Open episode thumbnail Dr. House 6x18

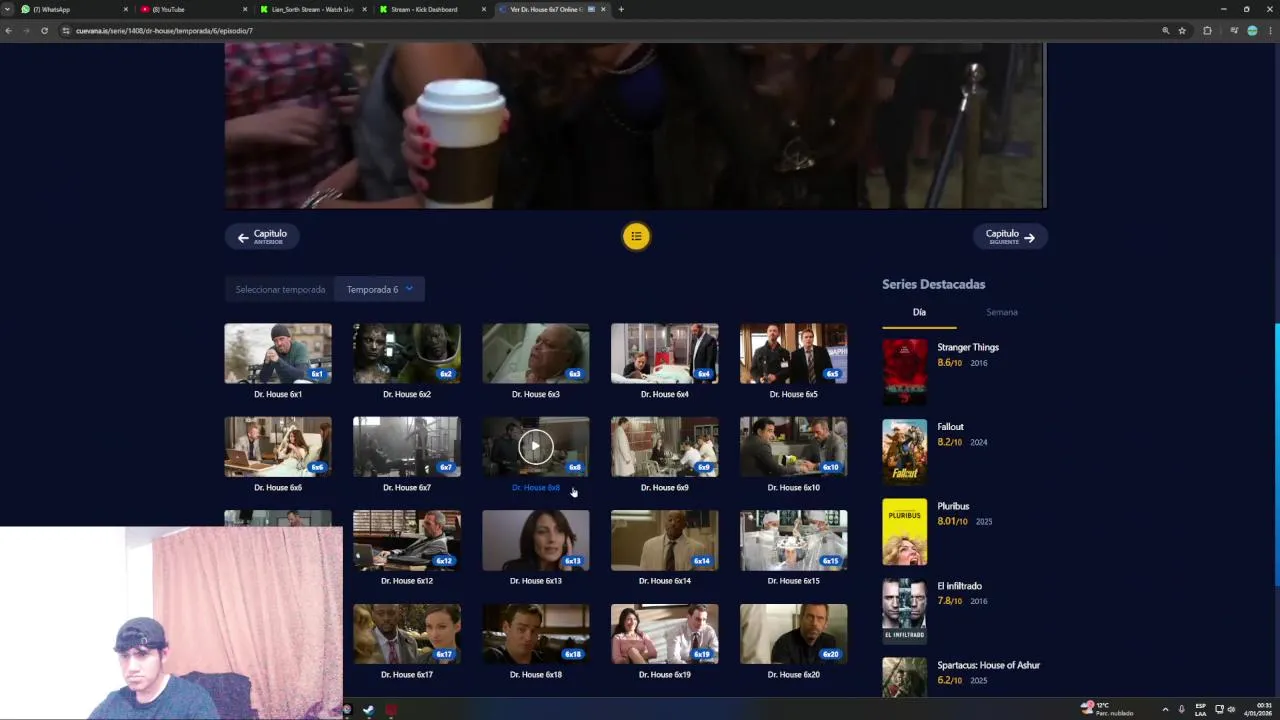536,634
